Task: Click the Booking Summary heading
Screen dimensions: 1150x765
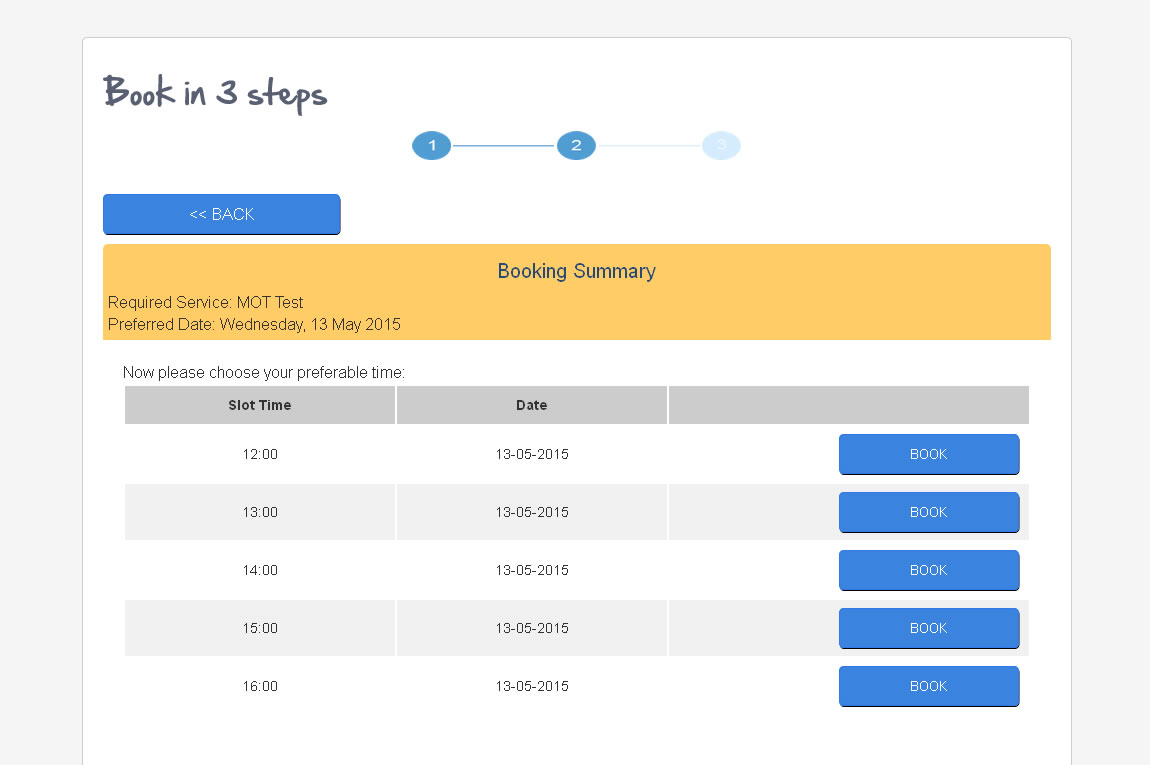Action: tap(576, 271)
